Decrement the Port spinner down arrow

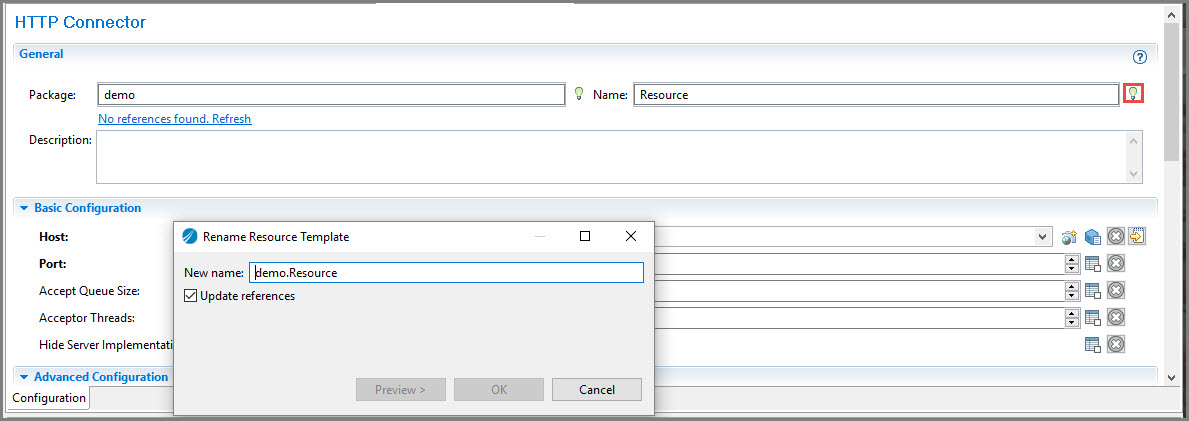click(1071, 269)
